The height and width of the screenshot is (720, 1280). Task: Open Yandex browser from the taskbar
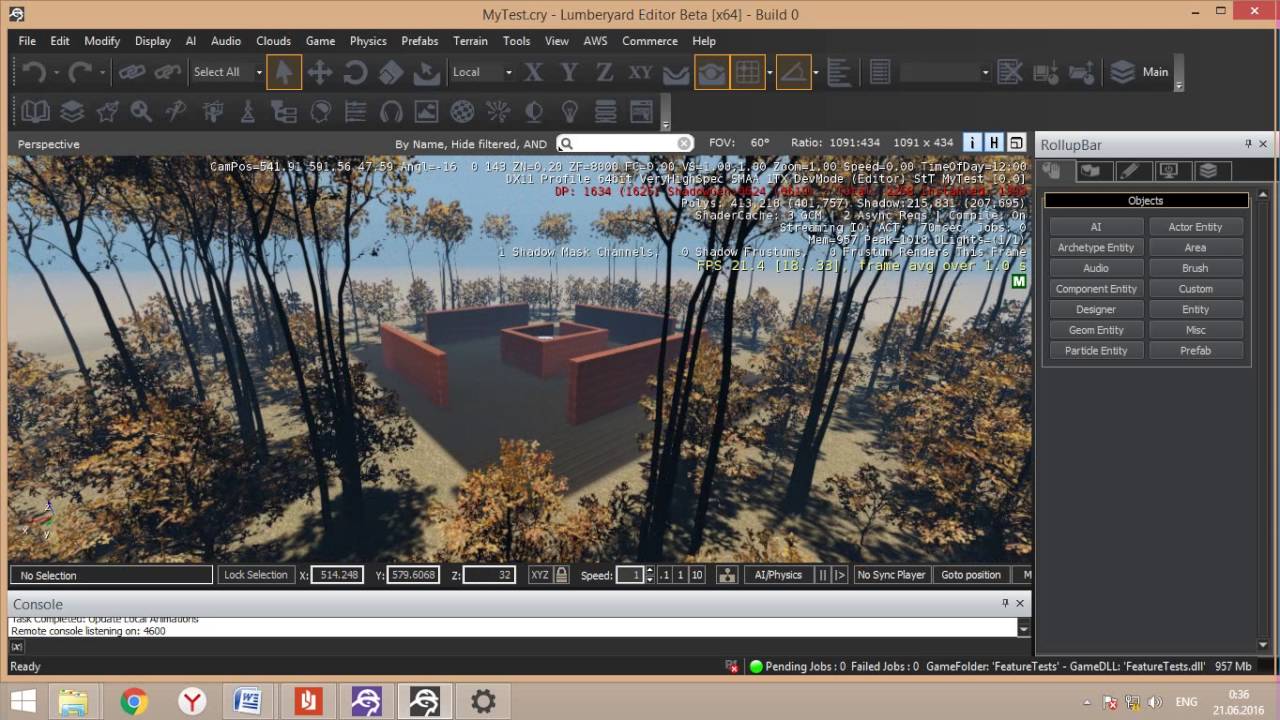[192, 702]
